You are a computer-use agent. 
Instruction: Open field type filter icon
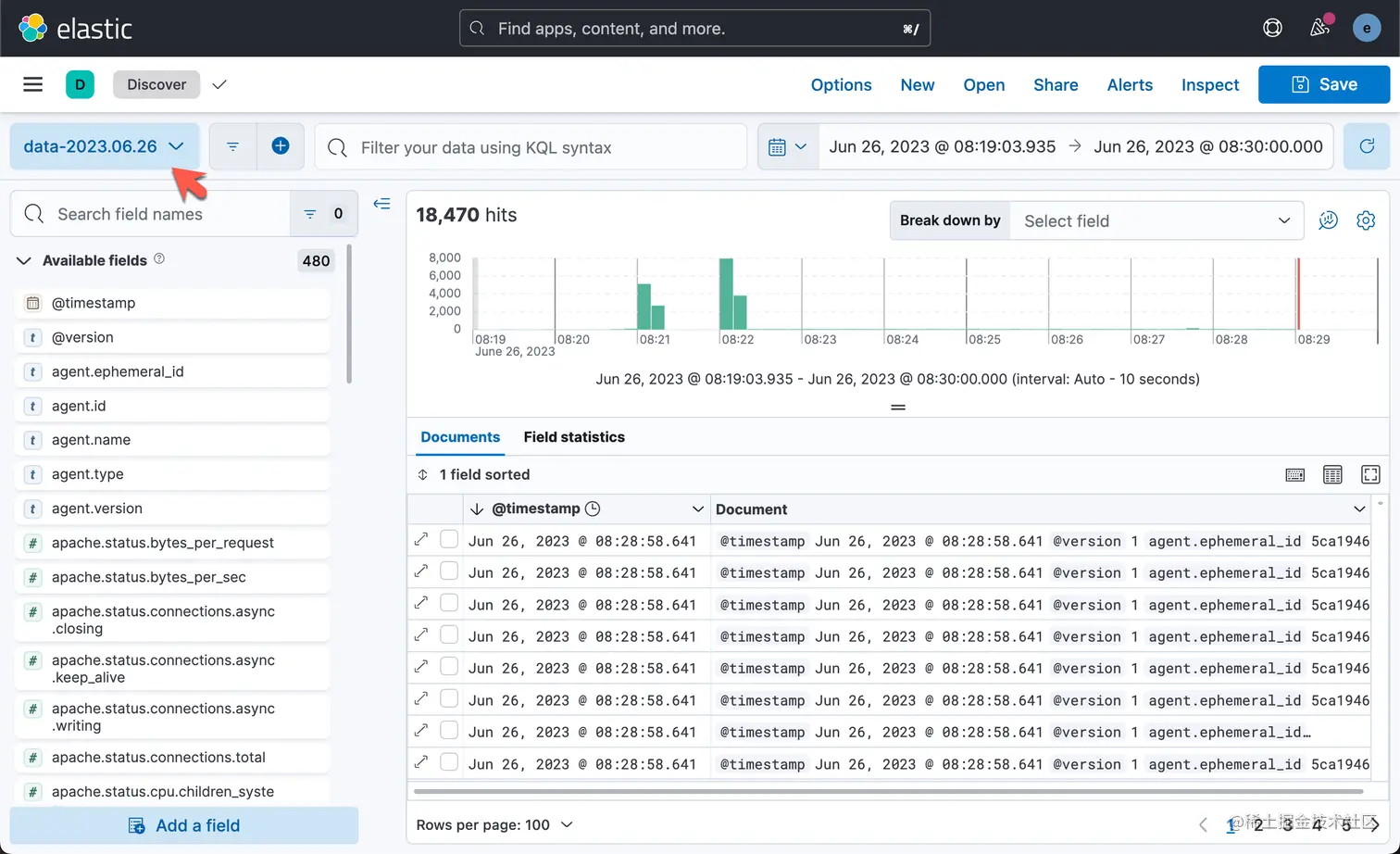tap(323, 214)
